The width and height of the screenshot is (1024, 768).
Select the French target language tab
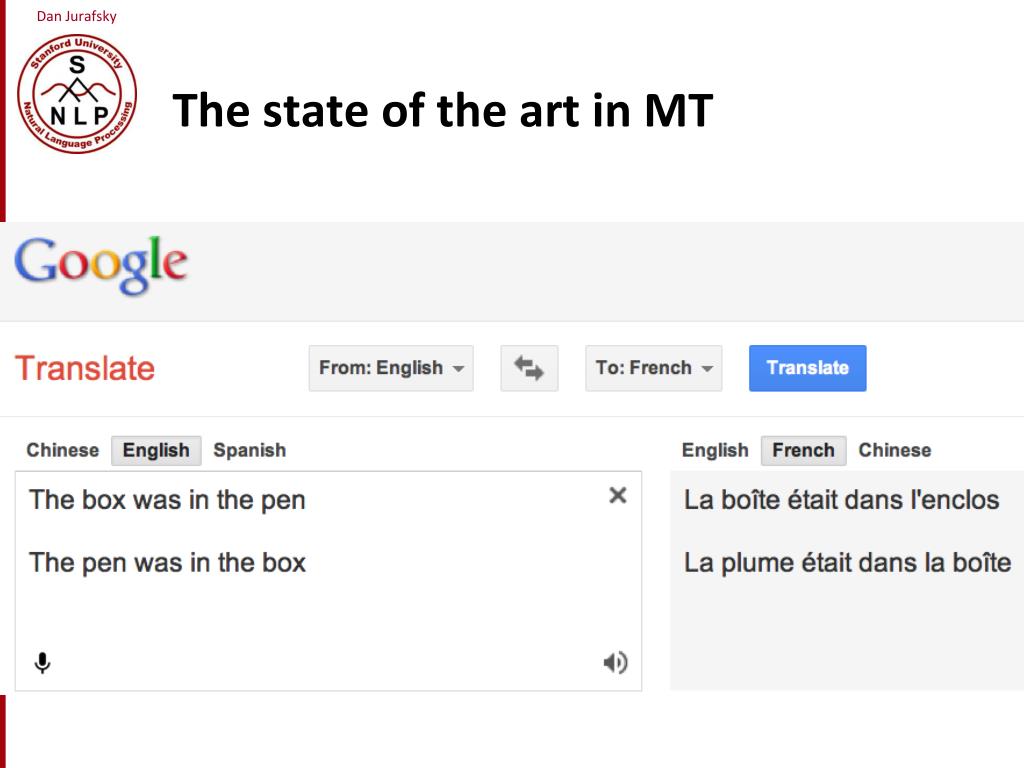click(x=803, y=451)
